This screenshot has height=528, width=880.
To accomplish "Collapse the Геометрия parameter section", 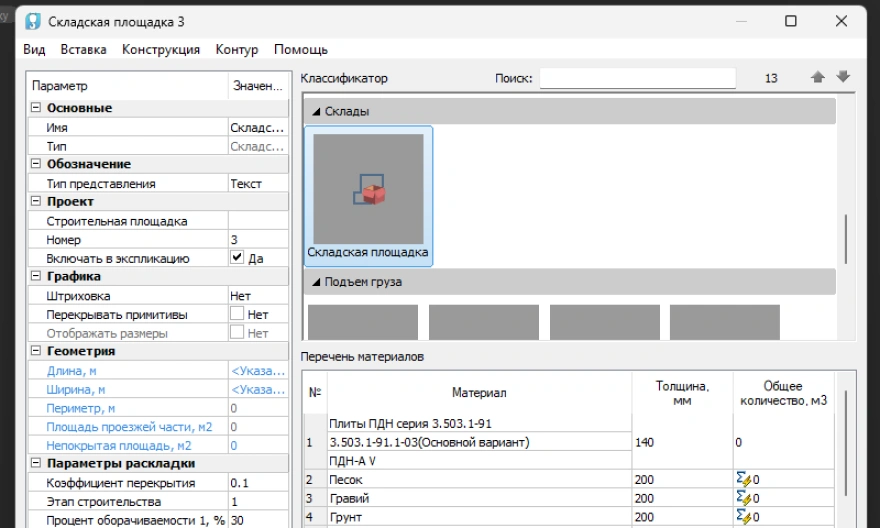I will (x=36, y=351).
